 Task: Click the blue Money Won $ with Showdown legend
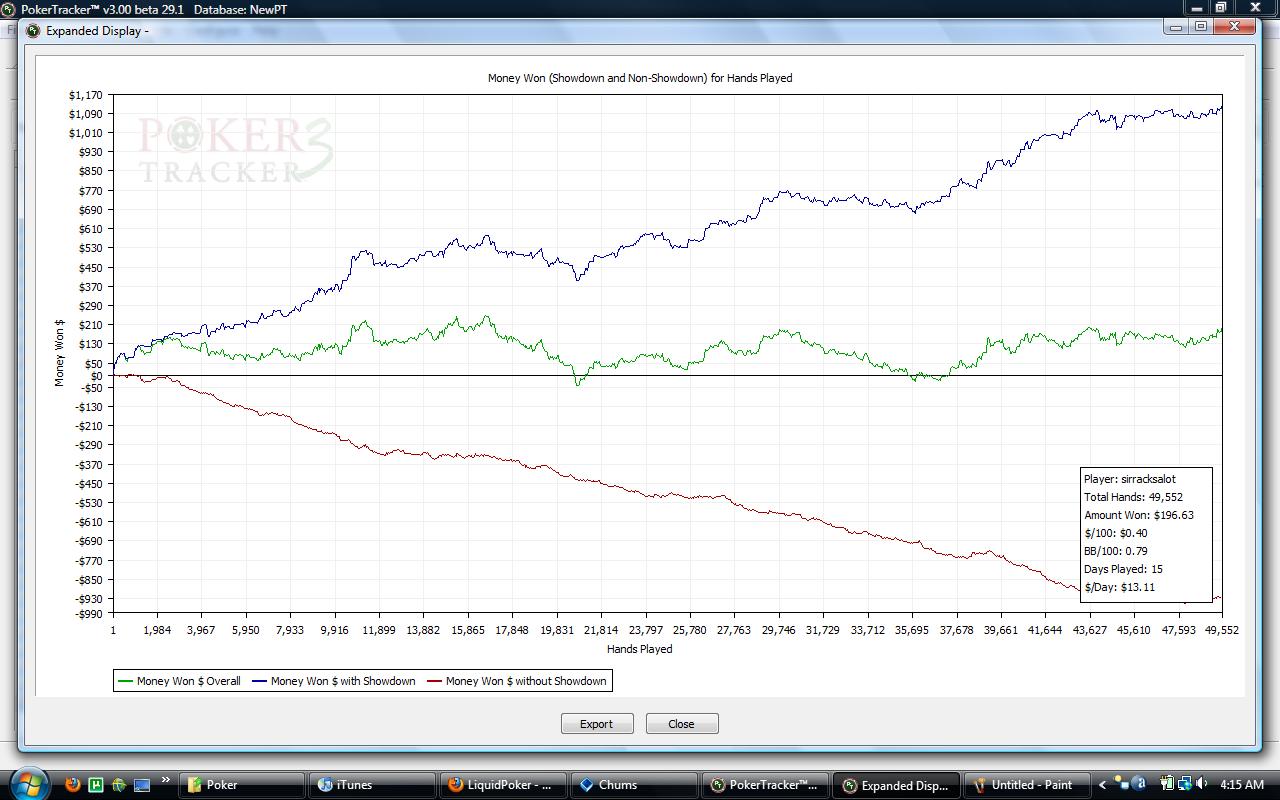[x=334, y=681]
